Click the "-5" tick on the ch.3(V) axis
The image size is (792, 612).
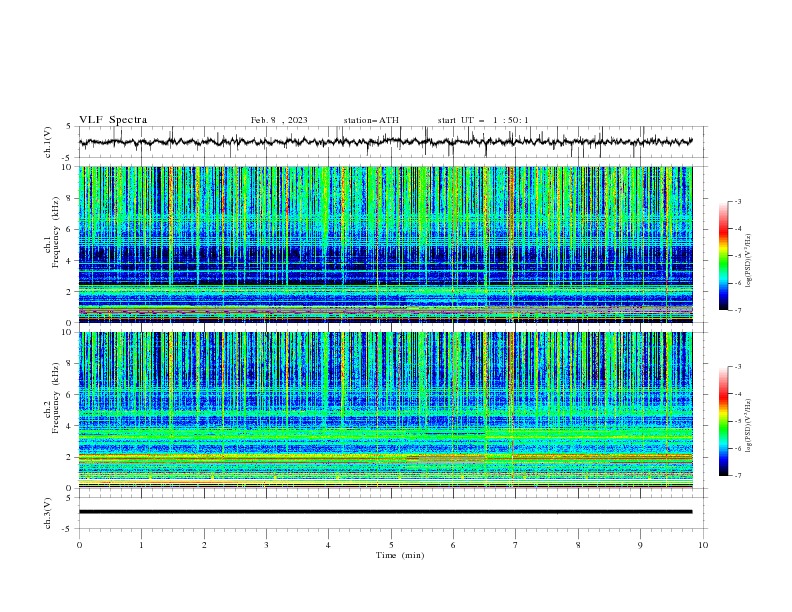(x=68, y=529)
